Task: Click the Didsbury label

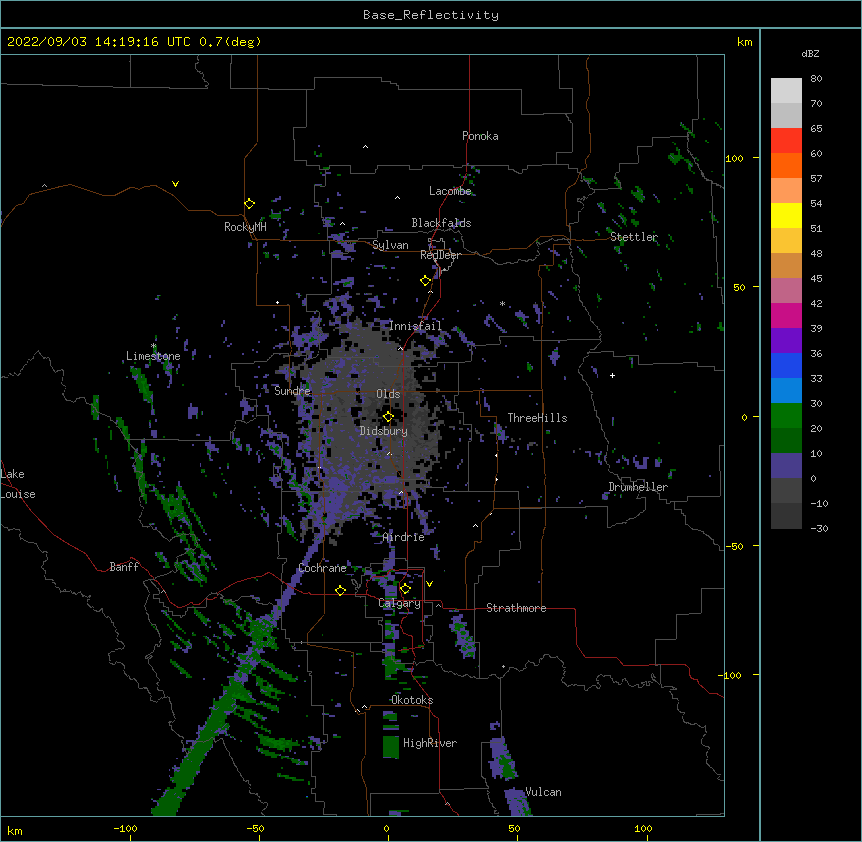Action: click(384, 431)
